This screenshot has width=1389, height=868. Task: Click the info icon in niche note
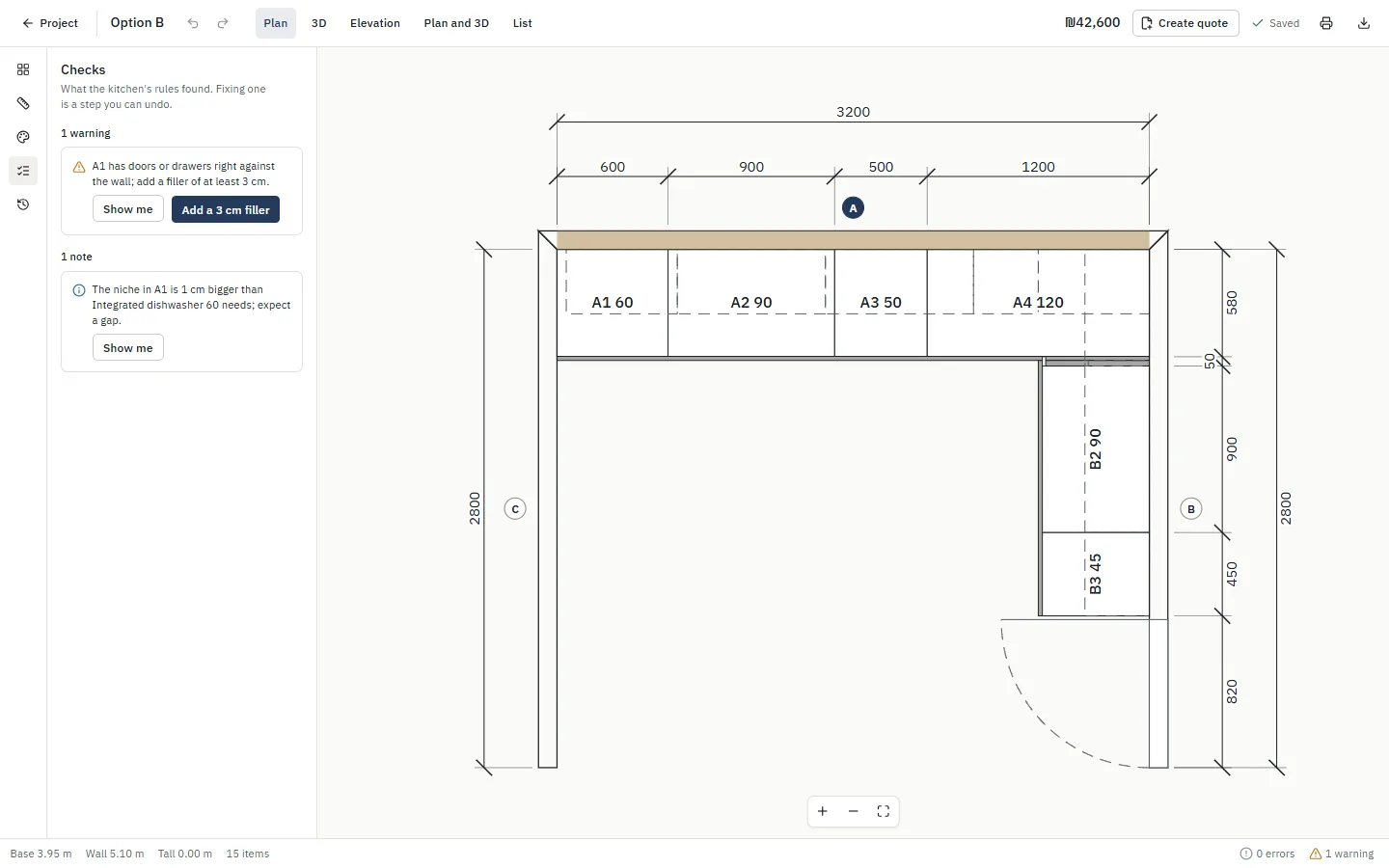point(79,290)
